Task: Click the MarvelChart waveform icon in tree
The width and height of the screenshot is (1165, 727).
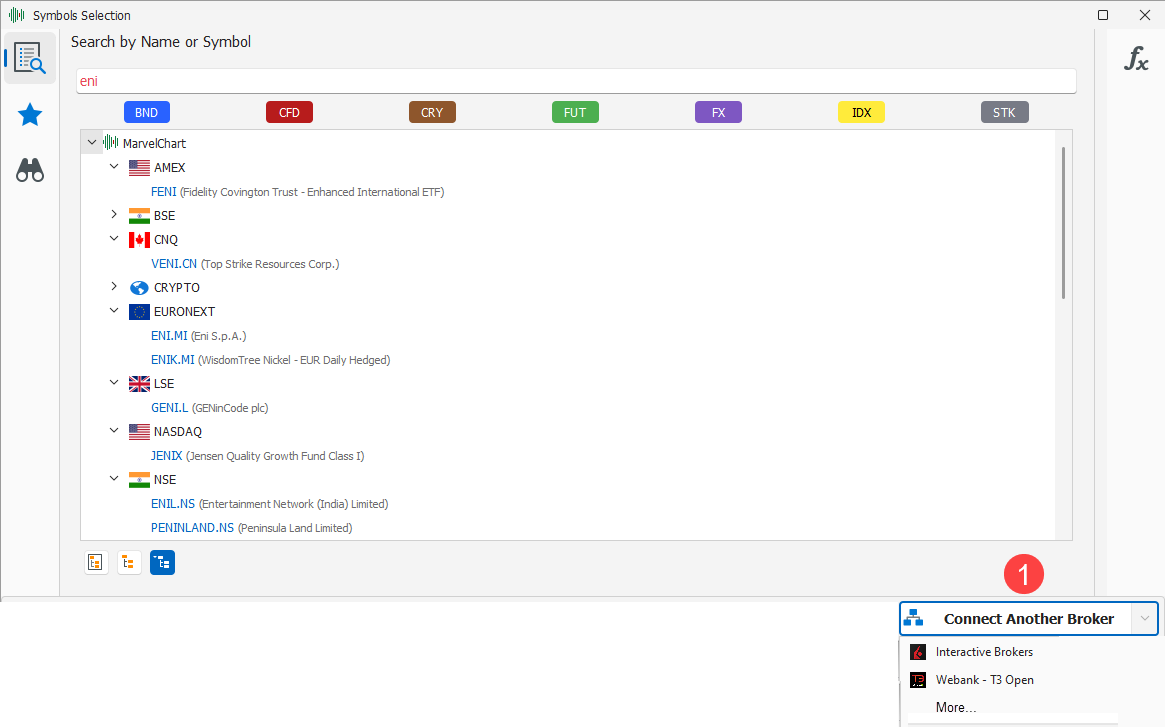Action: (x=111, y=143)
